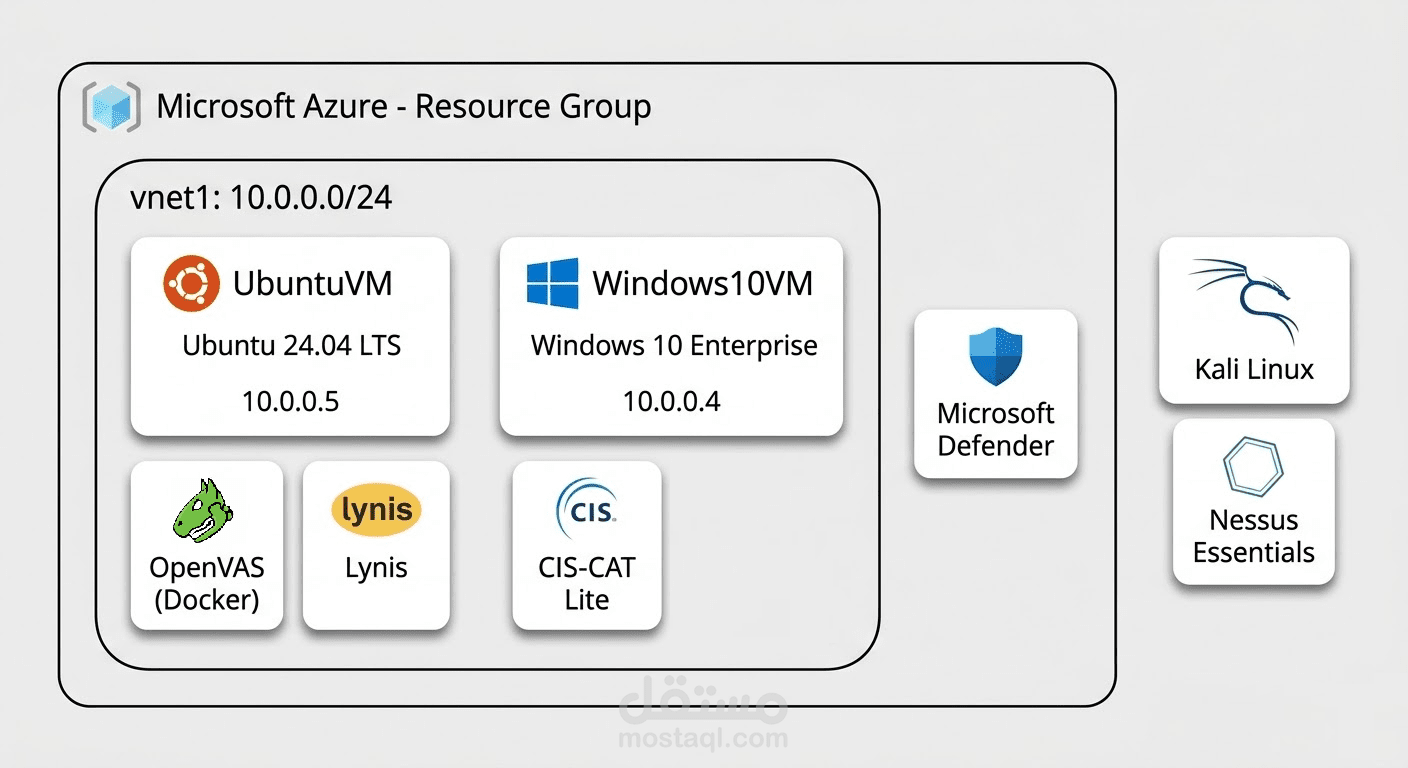This screenshot has height=768, width=1408.
Task: Click the vnet1: 10.0.0.0/24 label
Action: pos(259,197)
